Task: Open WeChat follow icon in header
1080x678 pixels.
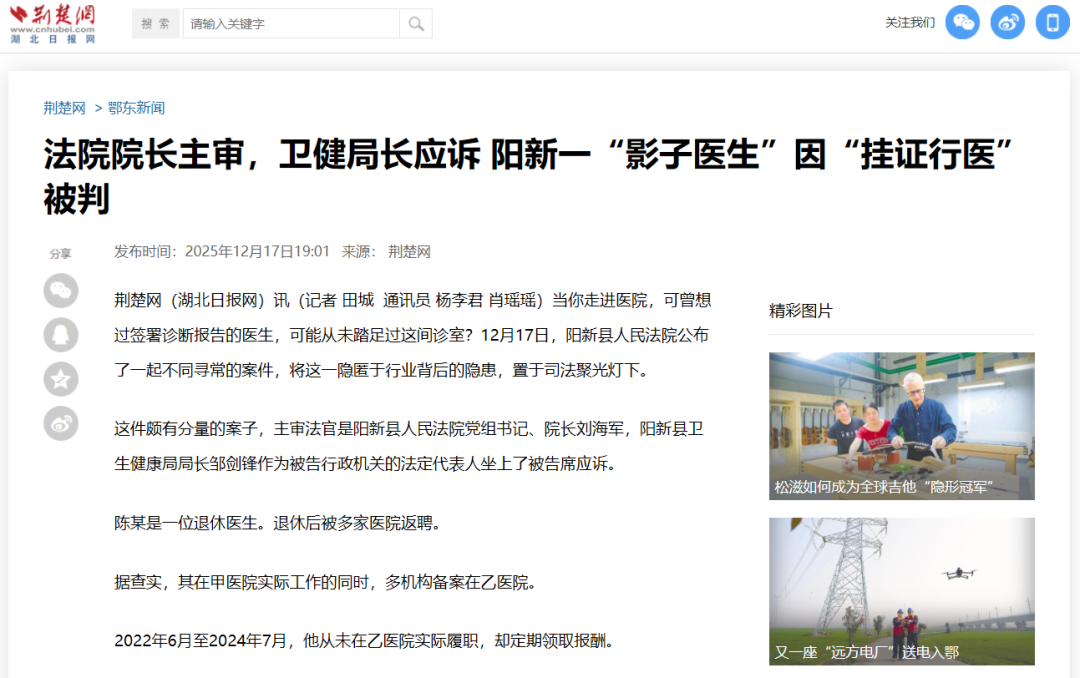Action: coord(962,22)
